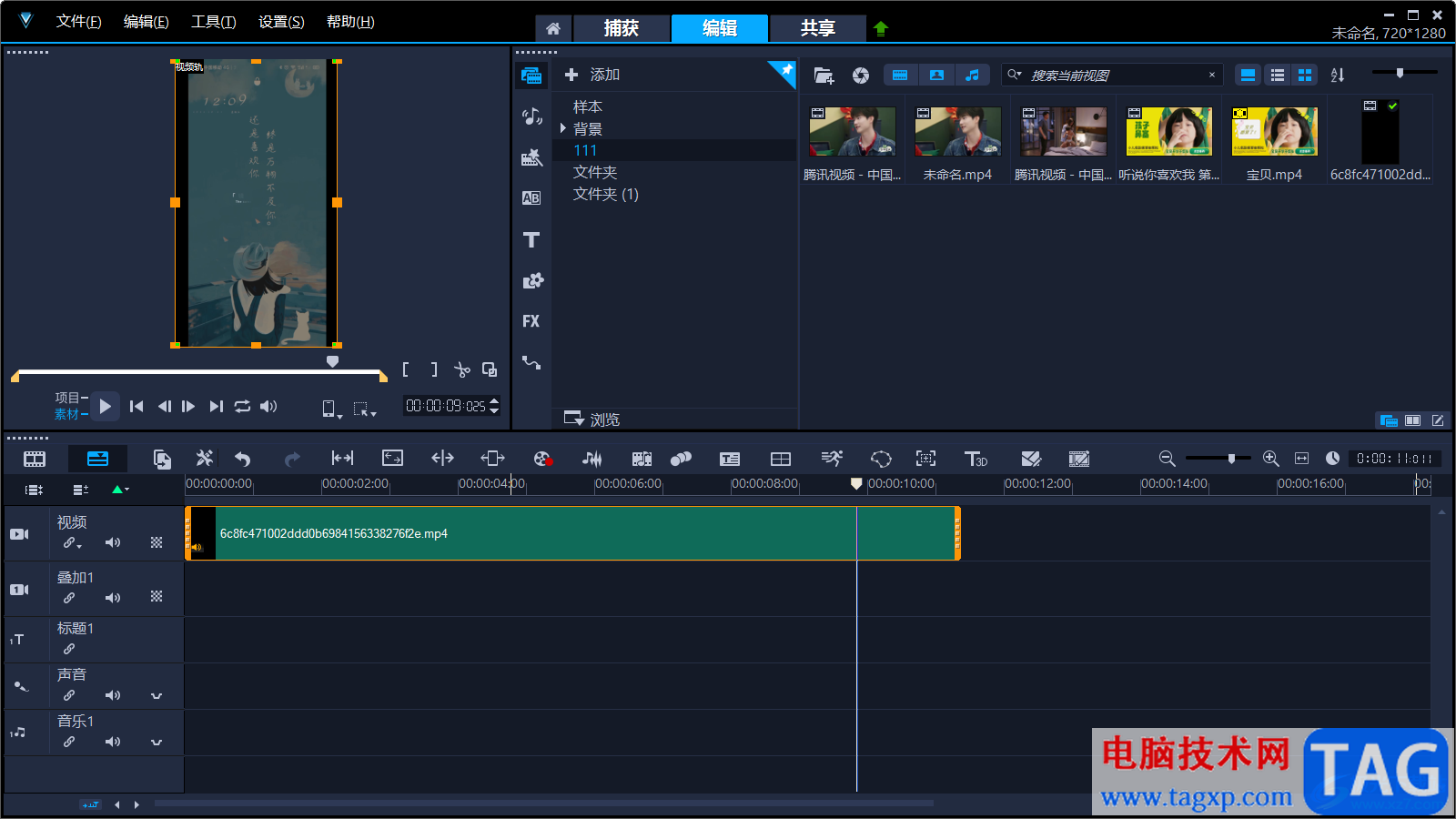The width and height of the screenshot is (1456, 819).
Task: Switch to Timeline view button
Action: pos(97,459)
